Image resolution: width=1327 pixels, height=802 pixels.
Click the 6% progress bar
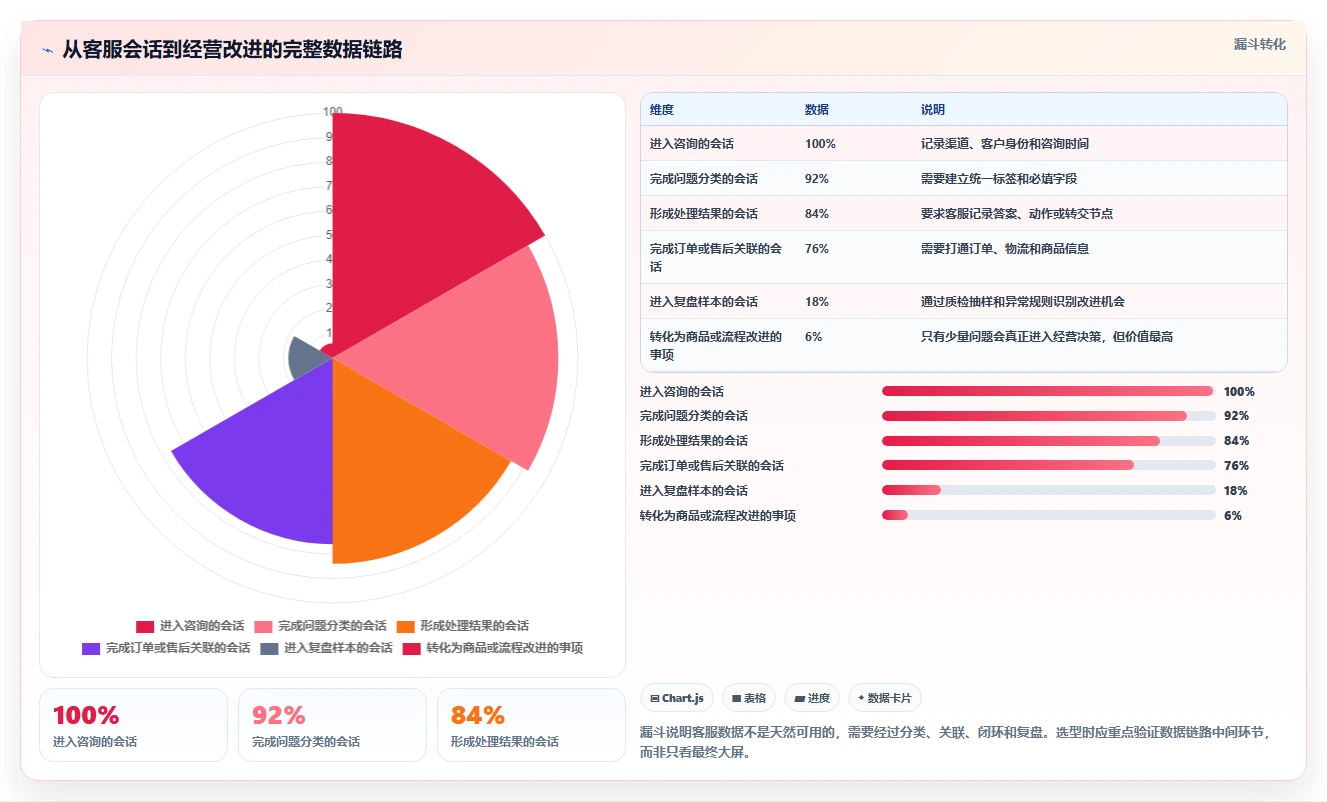(x=1049, y=515)
